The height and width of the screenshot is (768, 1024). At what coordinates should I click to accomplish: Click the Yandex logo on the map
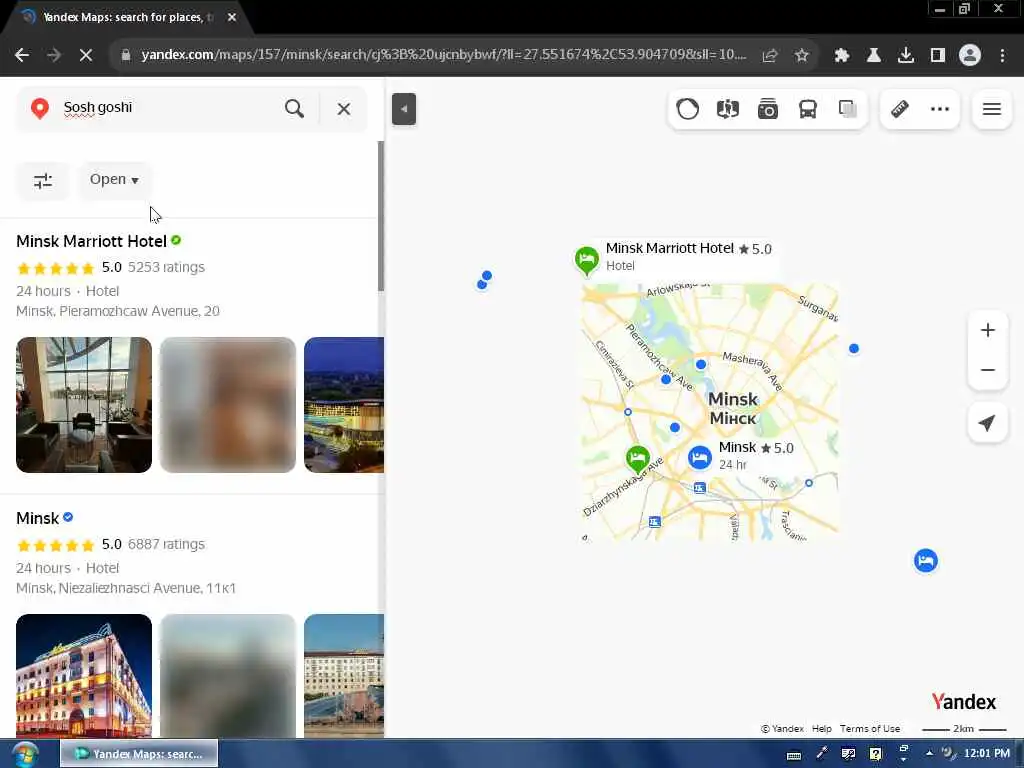964,702
